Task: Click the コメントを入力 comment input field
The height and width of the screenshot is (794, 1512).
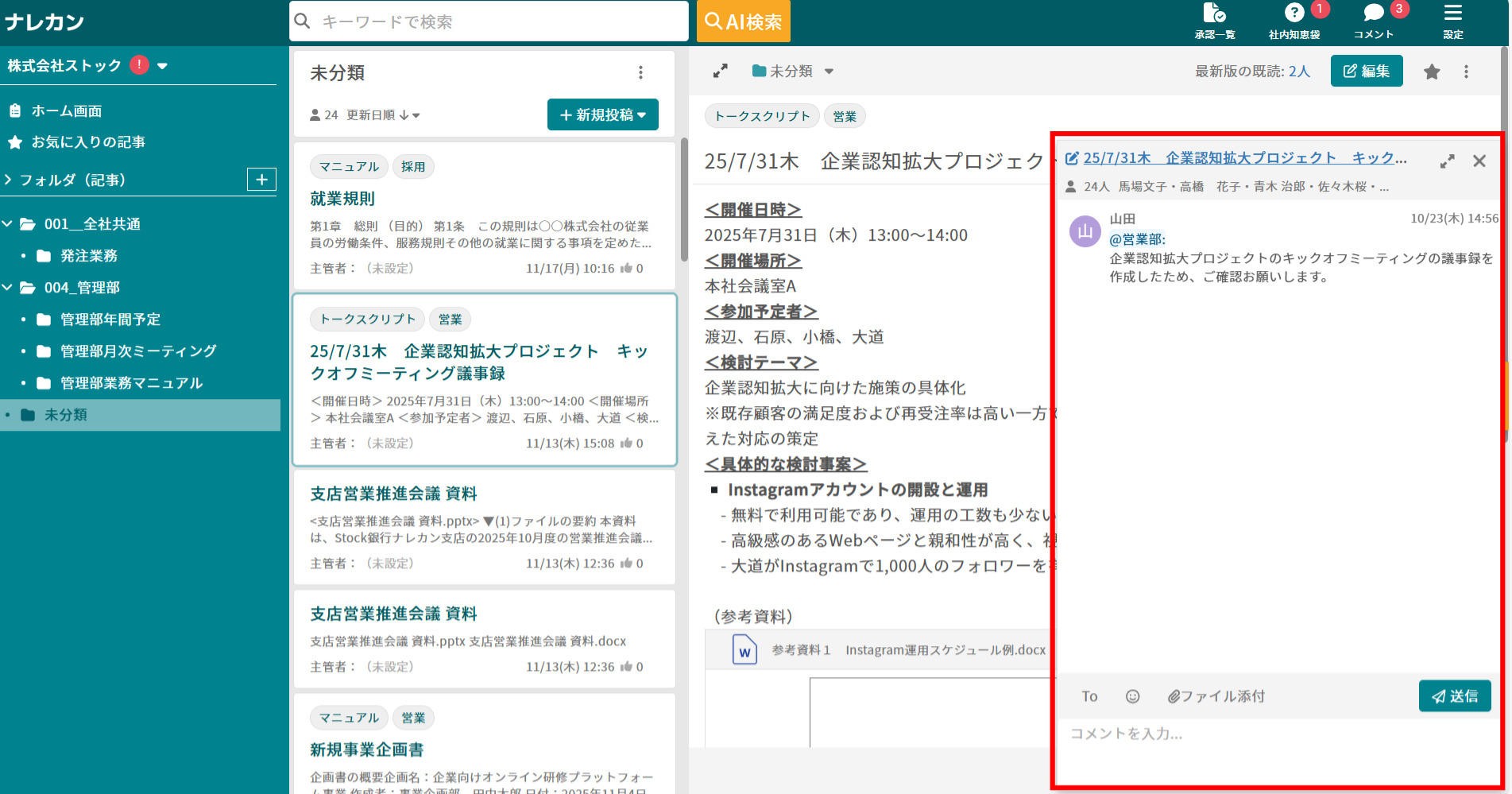Action: point(1192,734)
